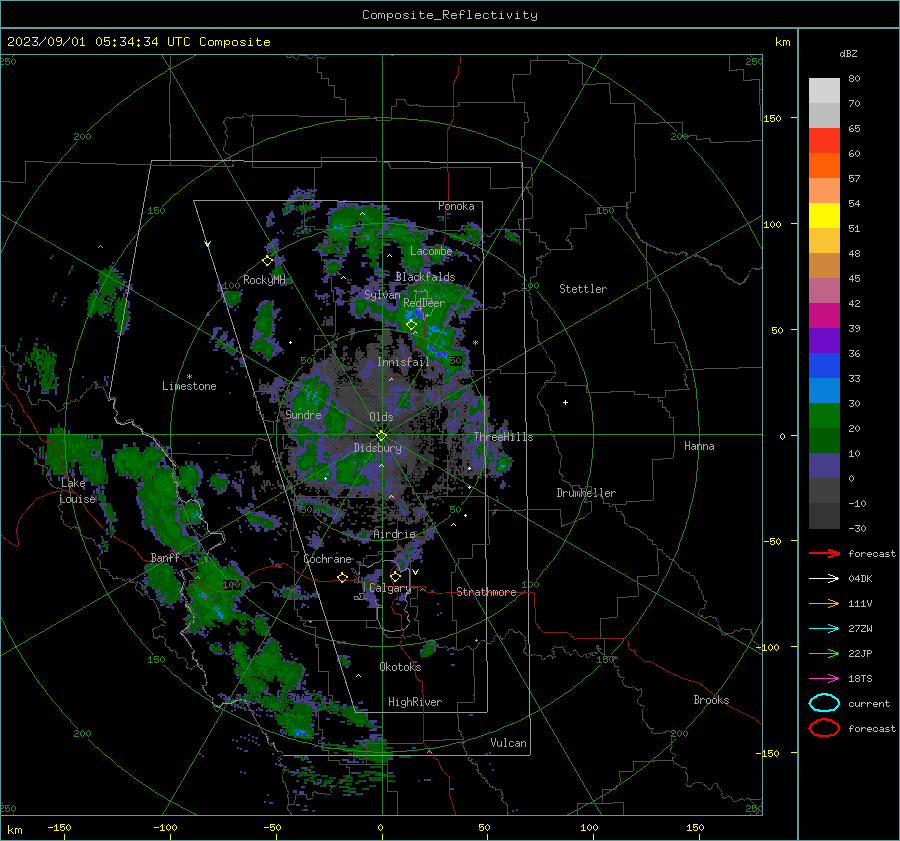Click the yellow diamond marker near Cochrane
Image resolution: width=900 pixels, height=841 pixels.
[343, 578]
